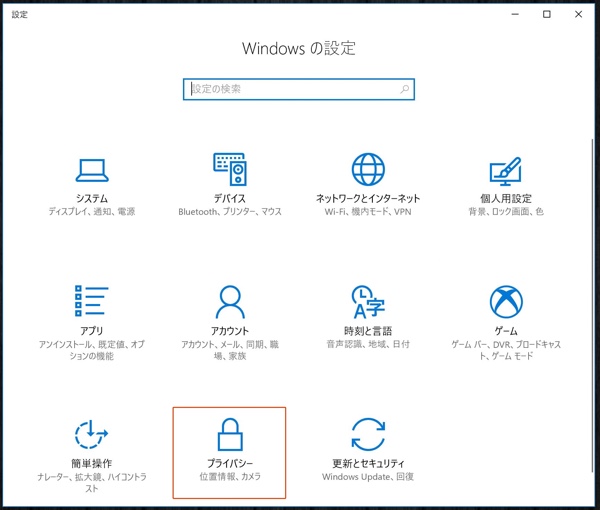This screenshot has width=600, height=510.
Task: Open the 簡単操作 ease of access icon
Action: (91, 434)
